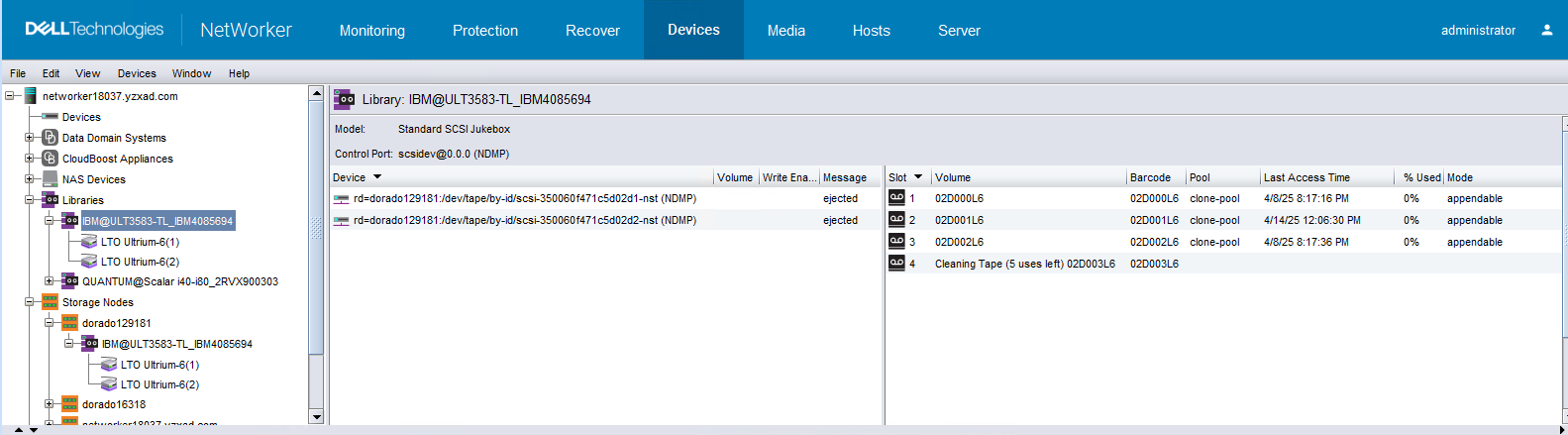Open the View menu
Image resolution: width=1568 pixels, height=435 pixels.
click(x=87, y=73)
